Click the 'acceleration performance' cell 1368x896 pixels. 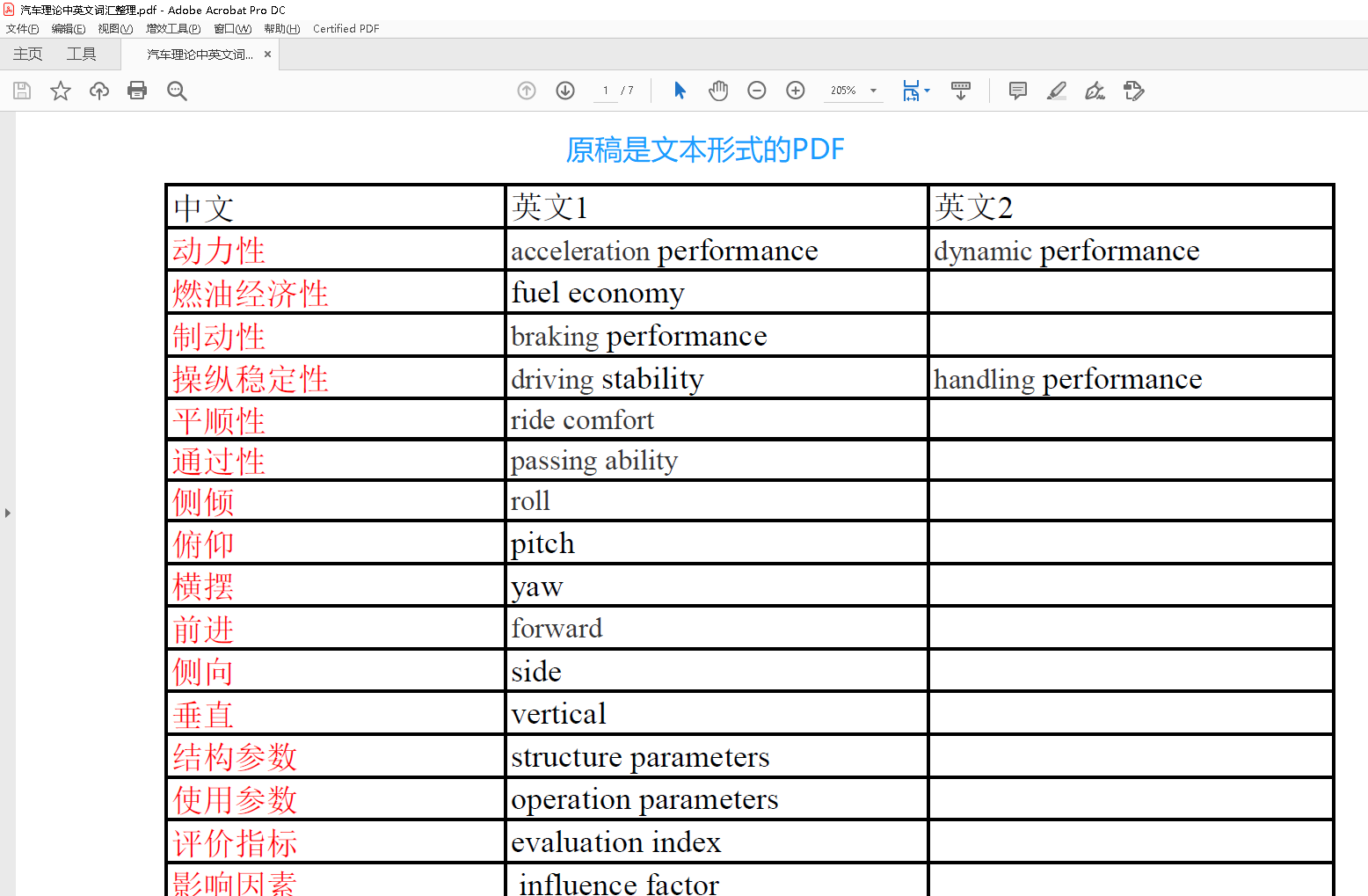(717, 251)
